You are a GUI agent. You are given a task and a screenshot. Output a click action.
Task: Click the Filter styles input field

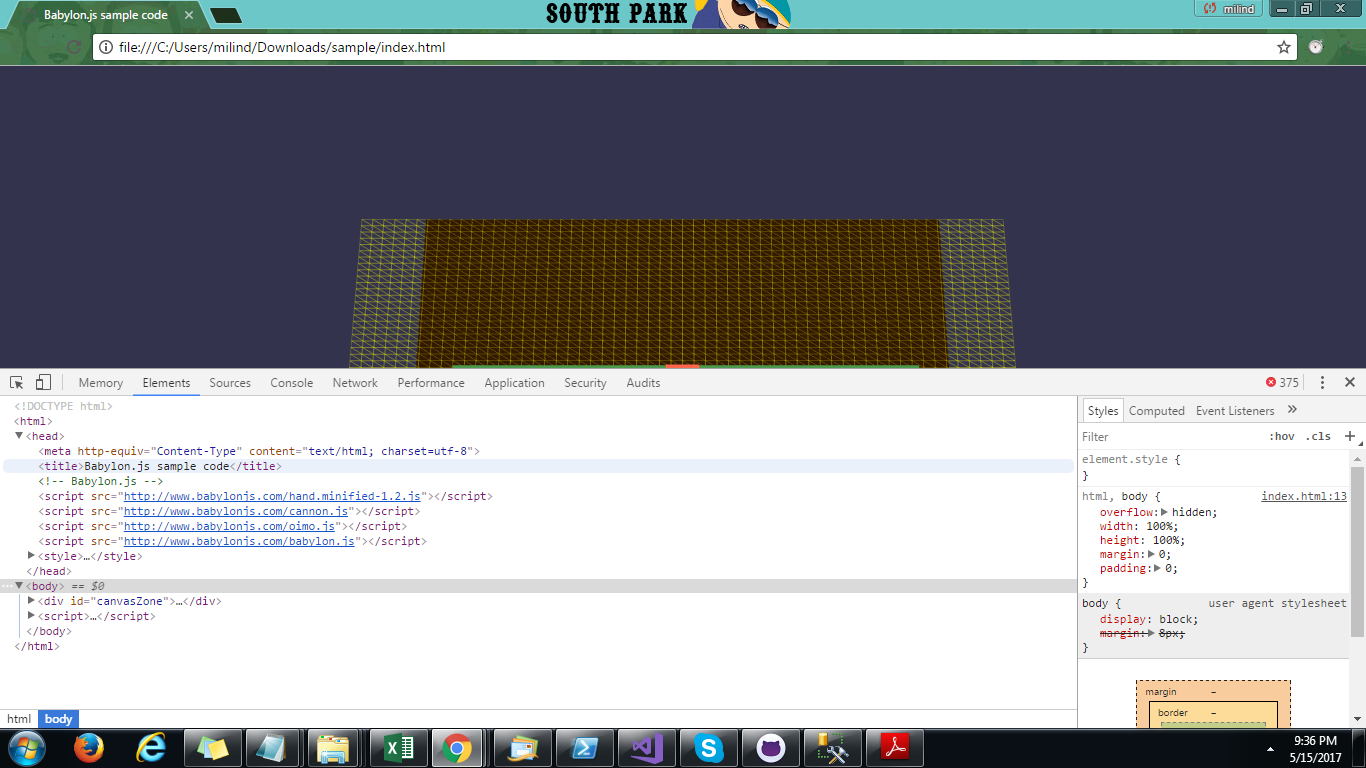[1170, 437]
